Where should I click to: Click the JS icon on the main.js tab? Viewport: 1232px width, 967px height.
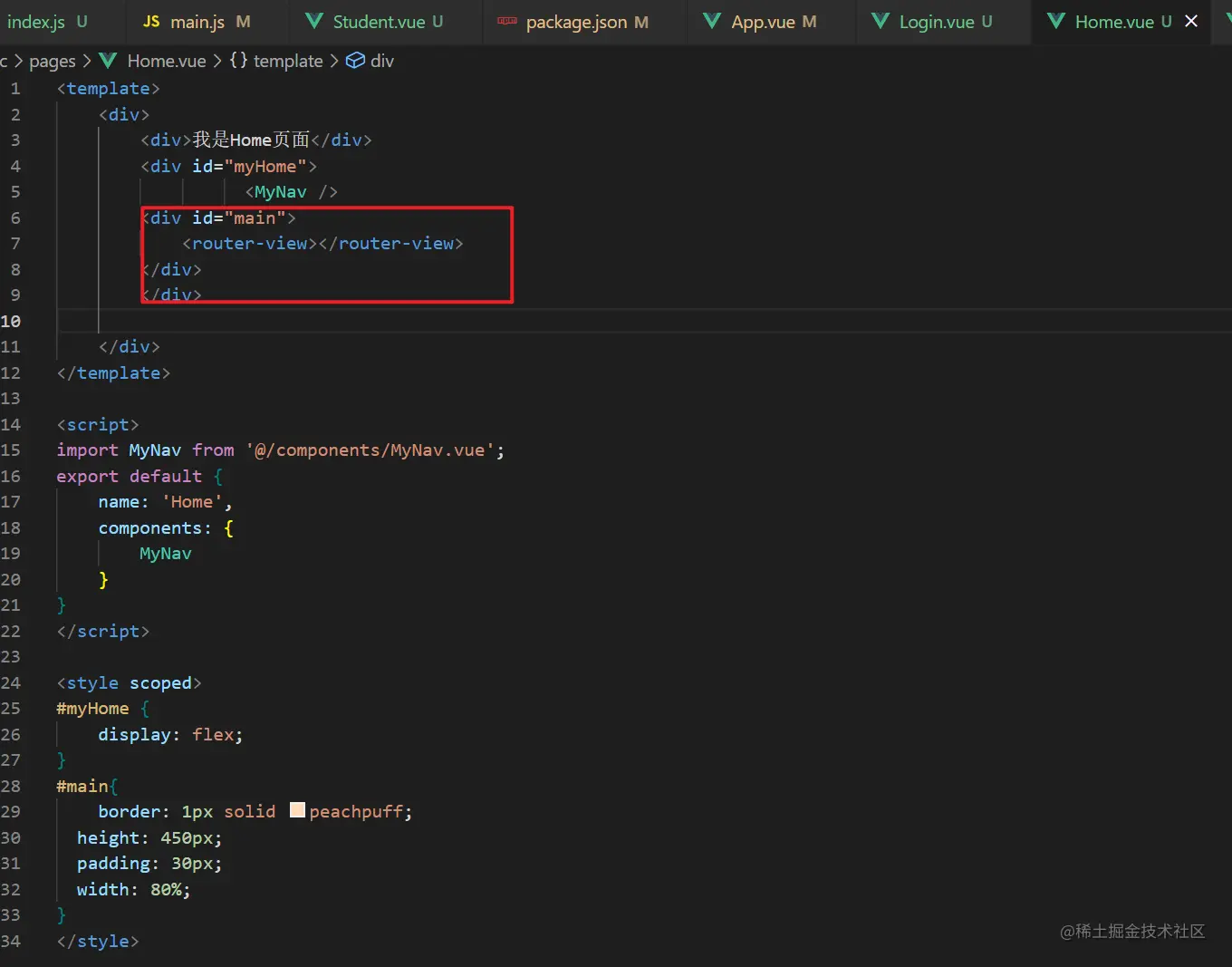tap(151, 22)
